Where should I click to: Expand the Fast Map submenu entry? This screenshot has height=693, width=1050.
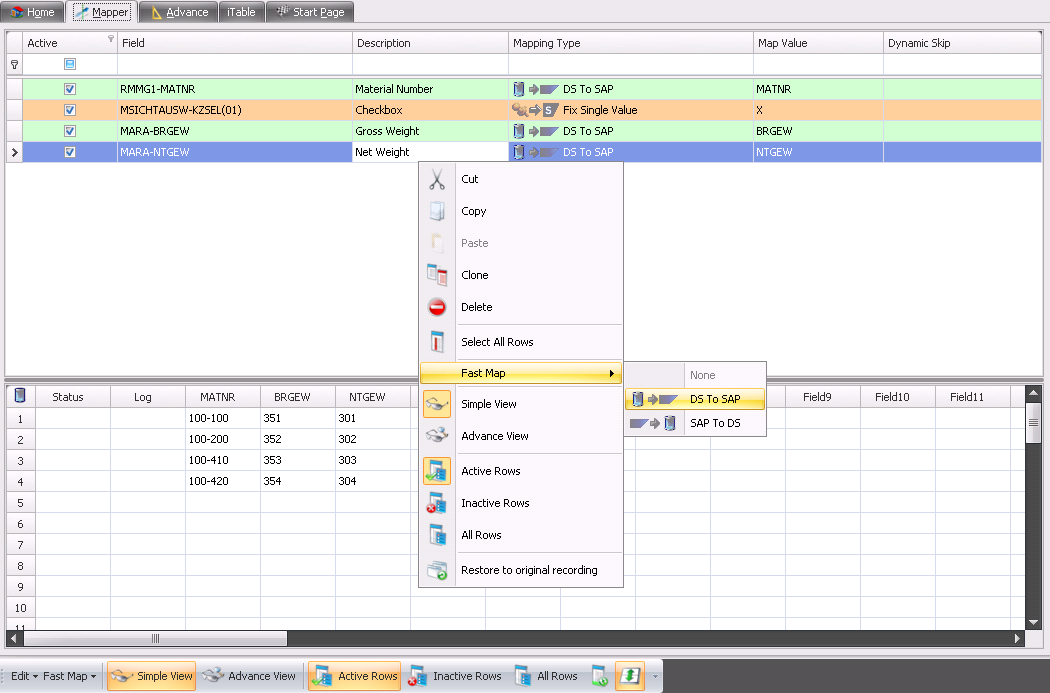tap(521, 373)
